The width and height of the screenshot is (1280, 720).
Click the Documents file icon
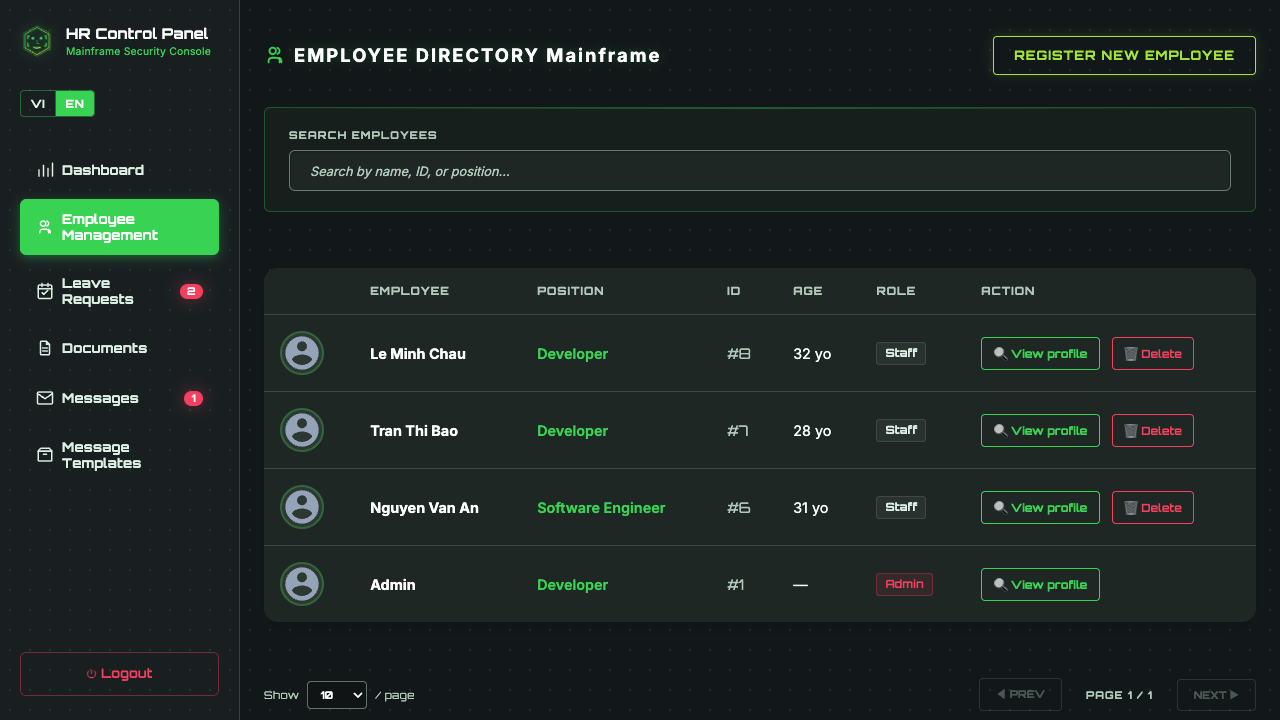pyautogui.click(x=45, y=348)
